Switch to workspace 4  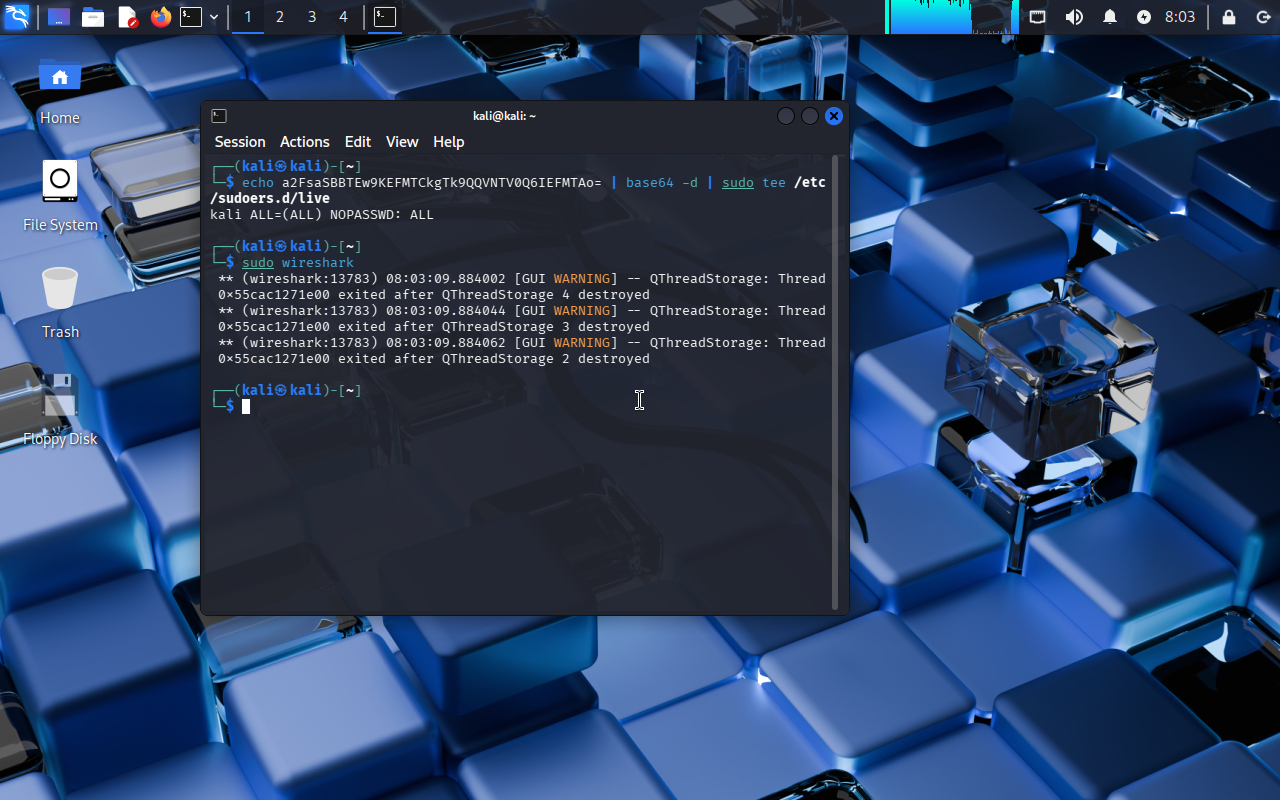(343, 17)
